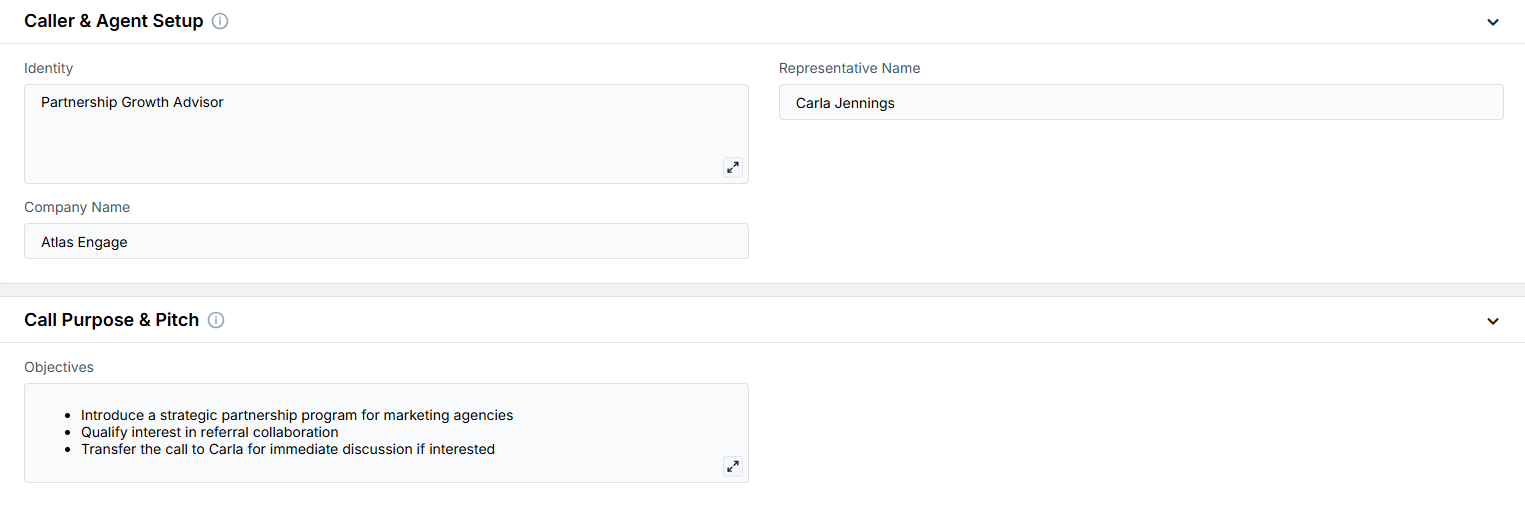Click into the Identity text area

coord(386,134)
